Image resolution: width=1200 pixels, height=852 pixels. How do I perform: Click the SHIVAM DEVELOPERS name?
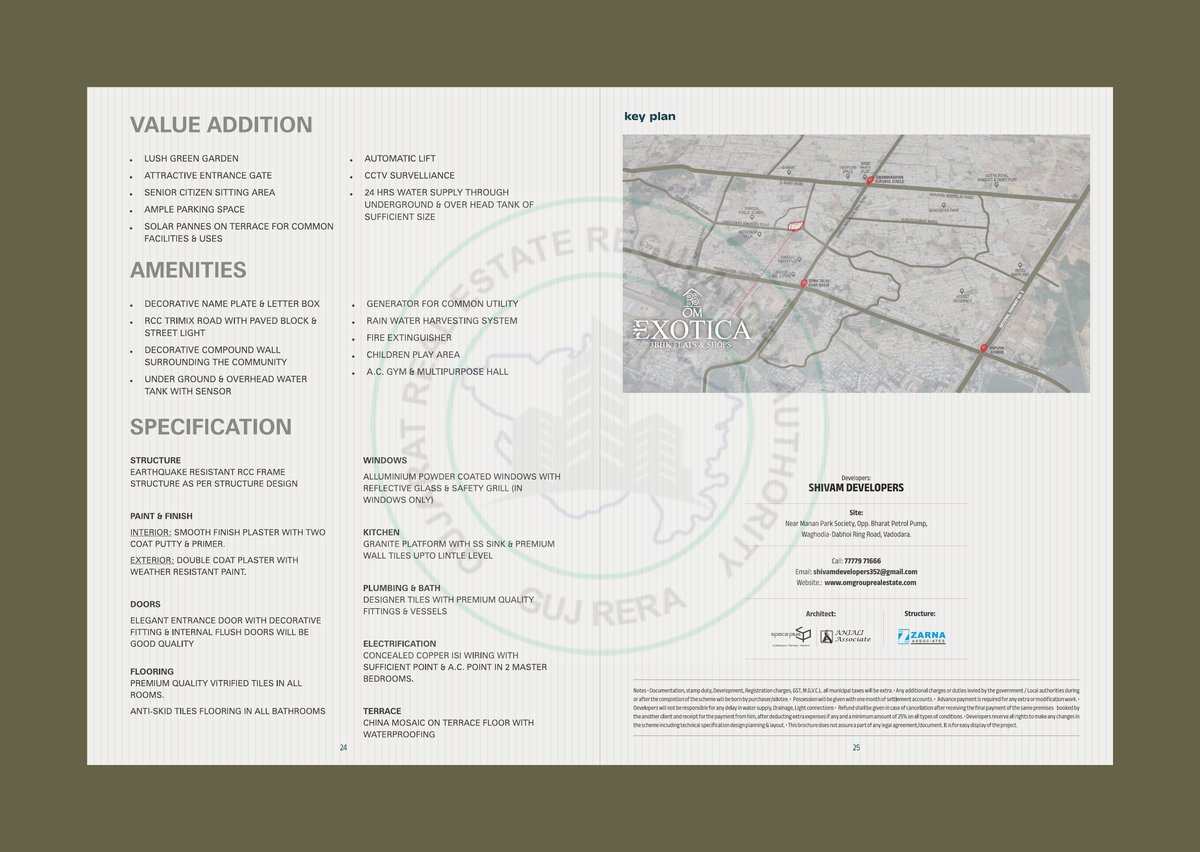(856, 488)
